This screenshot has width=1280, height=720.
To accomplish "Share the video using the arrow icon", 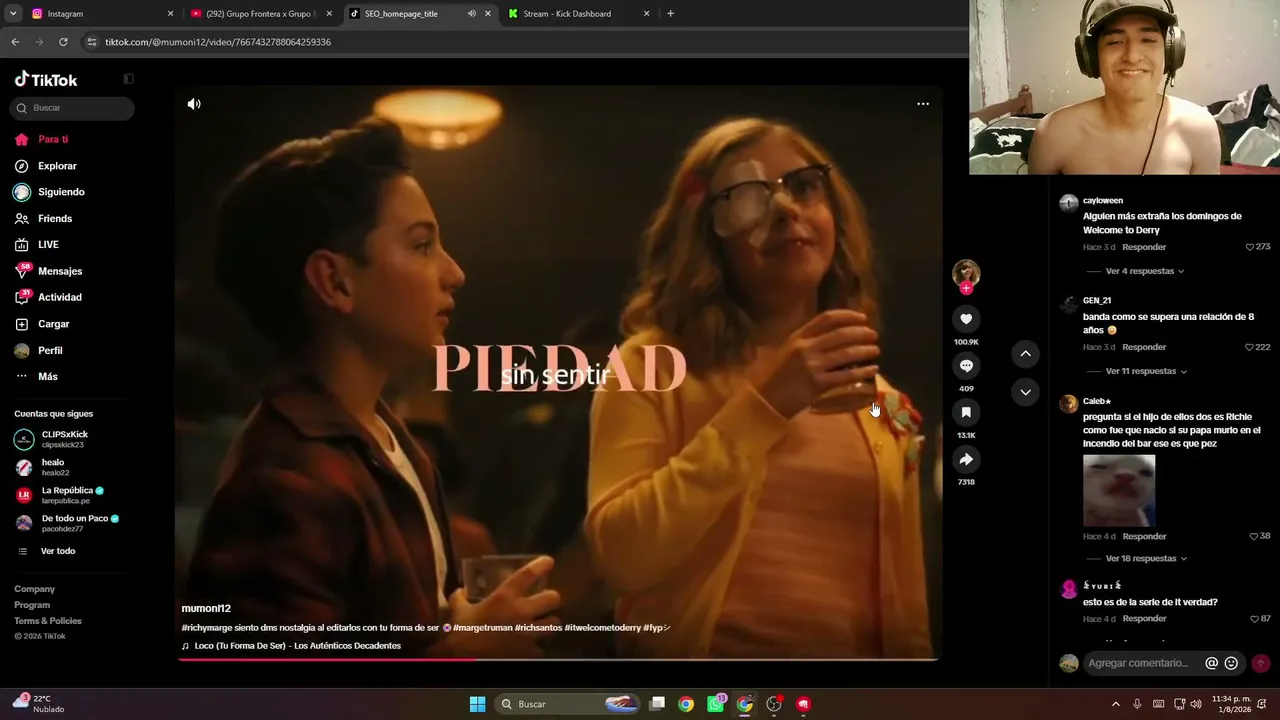I will 966,459.
